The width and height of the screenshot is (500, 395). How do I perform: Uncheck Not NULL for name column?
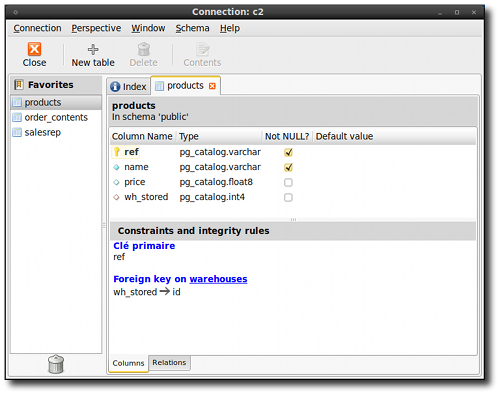pyautogui.click(x=288, y=167)
